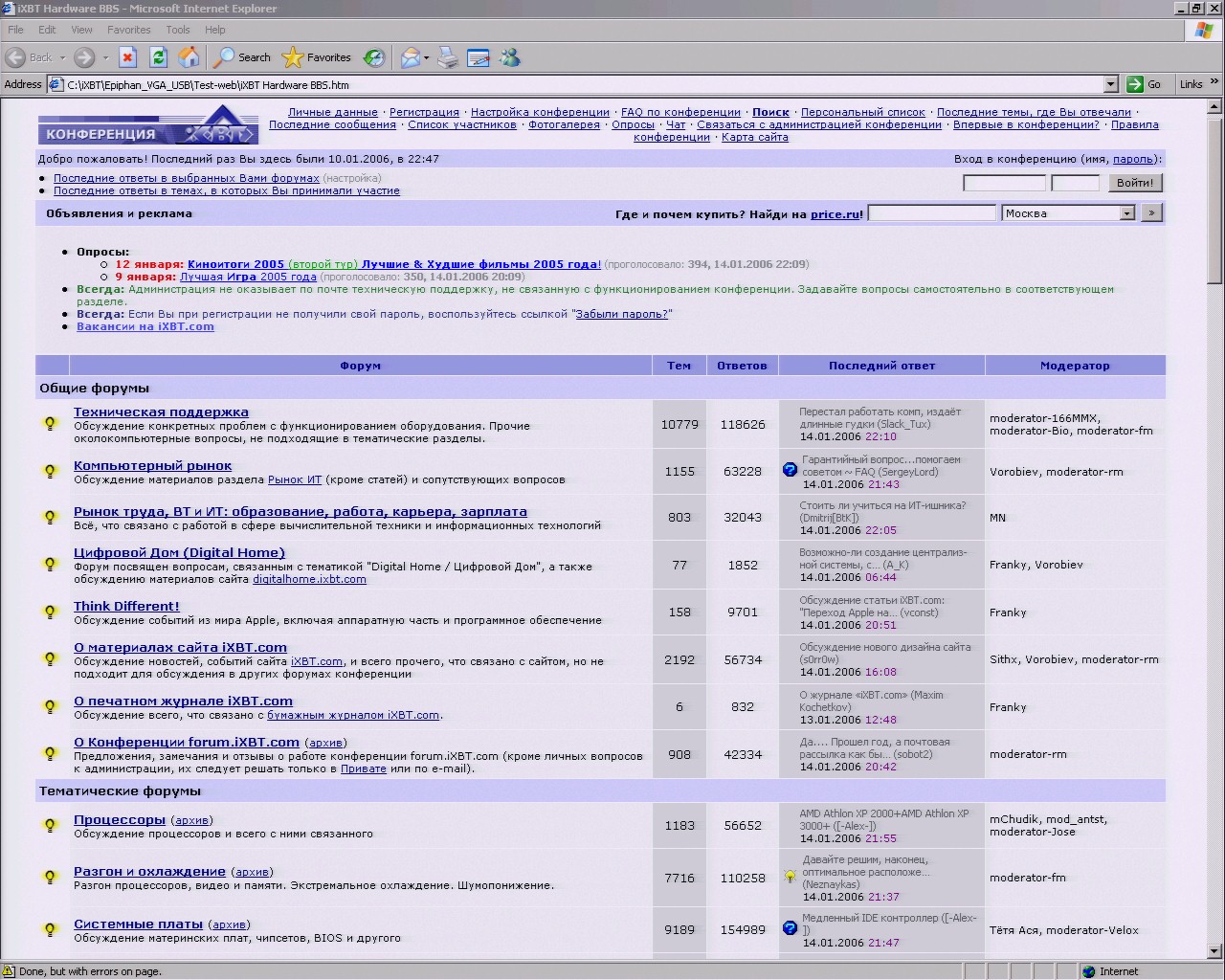The height and width of the screenshot is (980, 1225).
Task: Click the Mail envelope toolbar icon
Action: click(x=410, y=57)
